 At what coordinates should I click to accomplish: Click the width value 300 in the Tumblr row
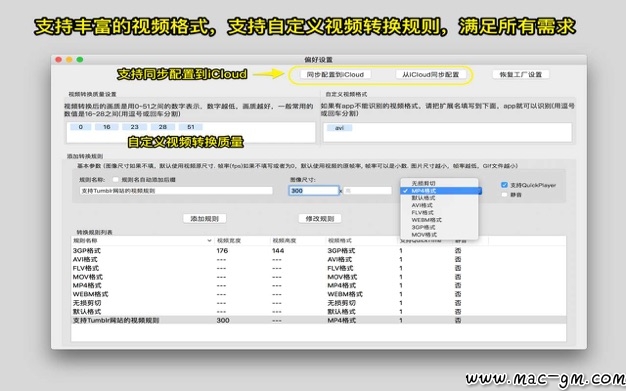click(223, 320)
